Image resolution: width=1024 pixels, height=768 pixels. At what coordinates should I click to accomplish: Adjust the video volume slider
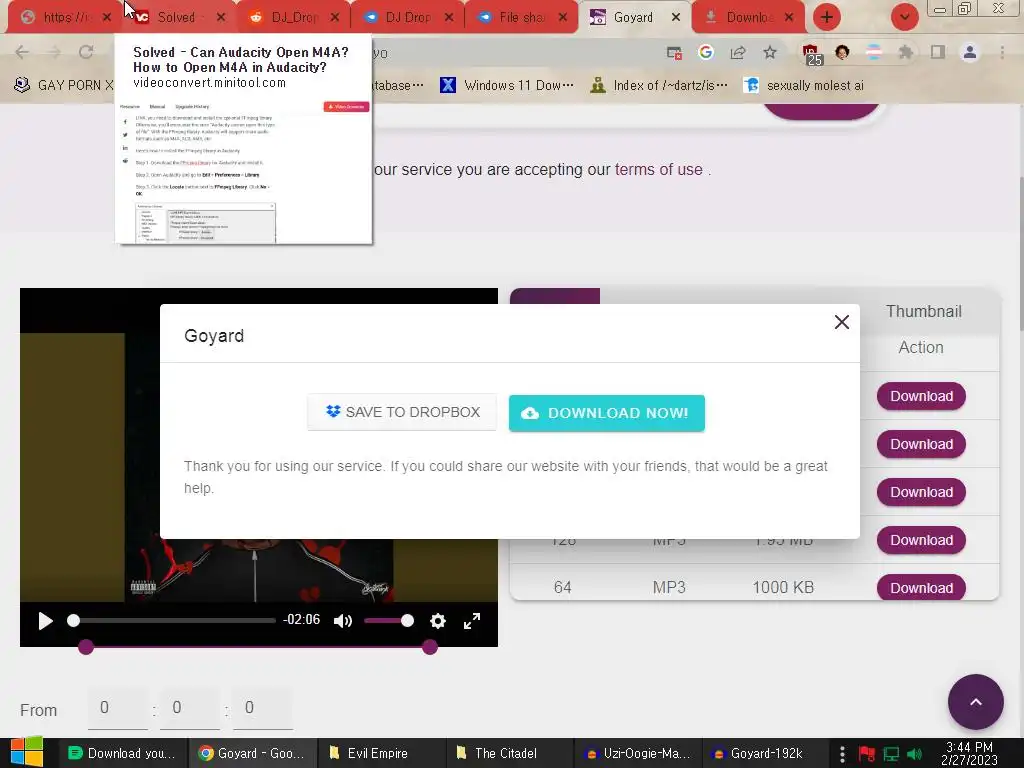(388, 620)
